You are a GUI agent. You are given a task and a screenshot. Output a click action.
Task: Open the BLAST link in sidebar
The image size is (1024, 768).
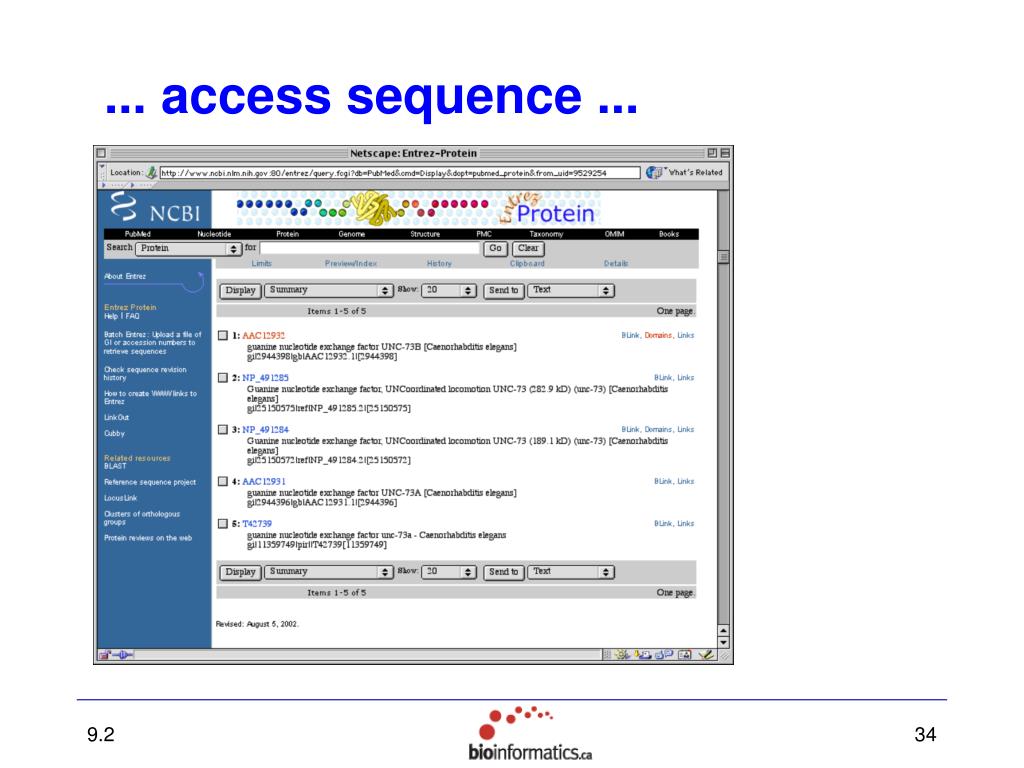coord(115,466)
